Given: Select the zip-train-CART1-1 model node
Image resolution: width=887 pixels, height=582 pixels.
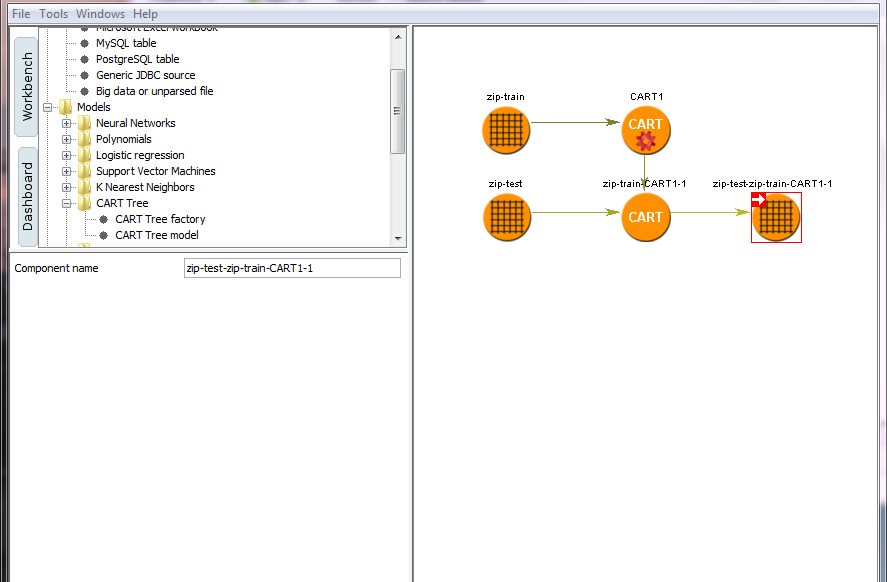Looking at the screenshot, I should coord(645,217).
